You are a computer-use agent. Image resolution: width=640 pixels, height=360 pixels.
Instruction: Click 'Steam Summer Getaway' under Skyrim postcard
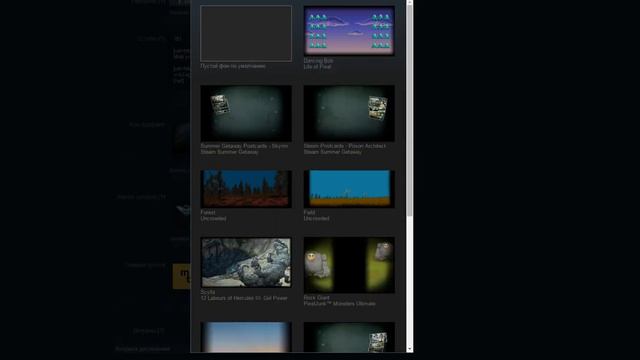pyautogui.click(x=229, y=152)
